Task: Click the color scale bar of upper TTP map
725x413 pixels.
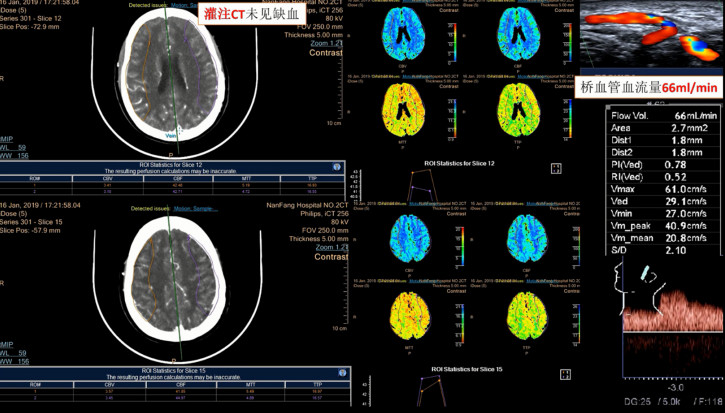Action: (x=570, y=119)
